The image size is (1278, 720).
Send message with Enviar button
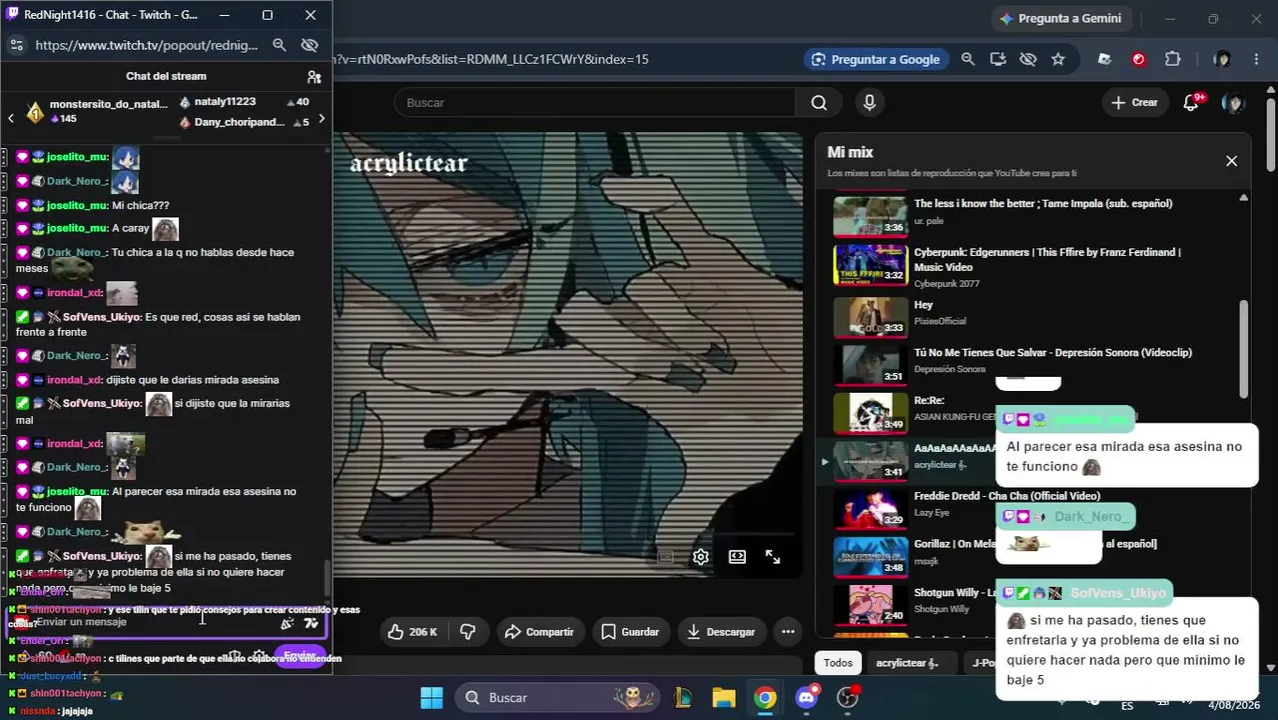[x=300, y=656]
